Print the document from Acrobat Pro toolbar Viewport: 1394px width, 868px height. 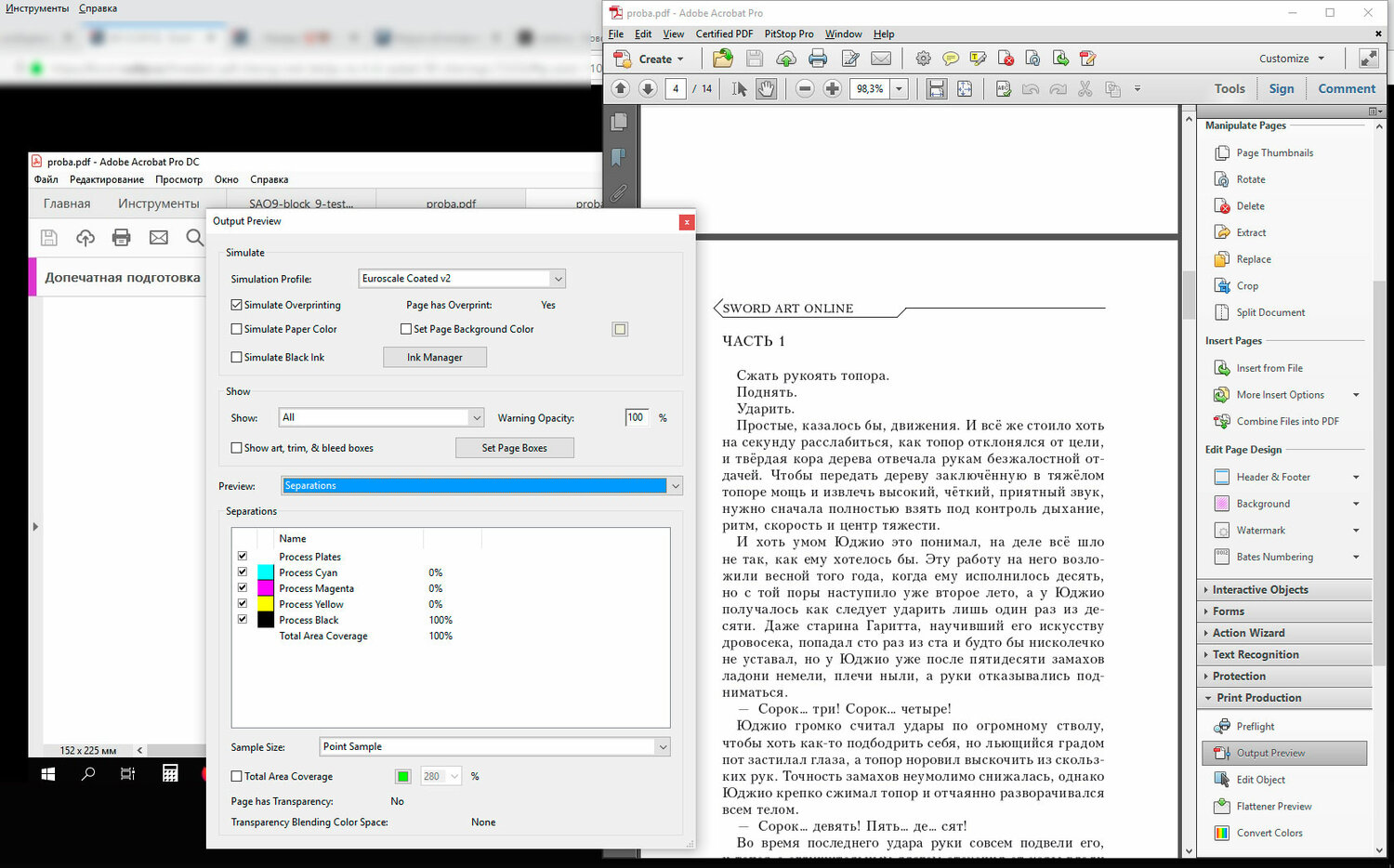[x=818, y=59]
